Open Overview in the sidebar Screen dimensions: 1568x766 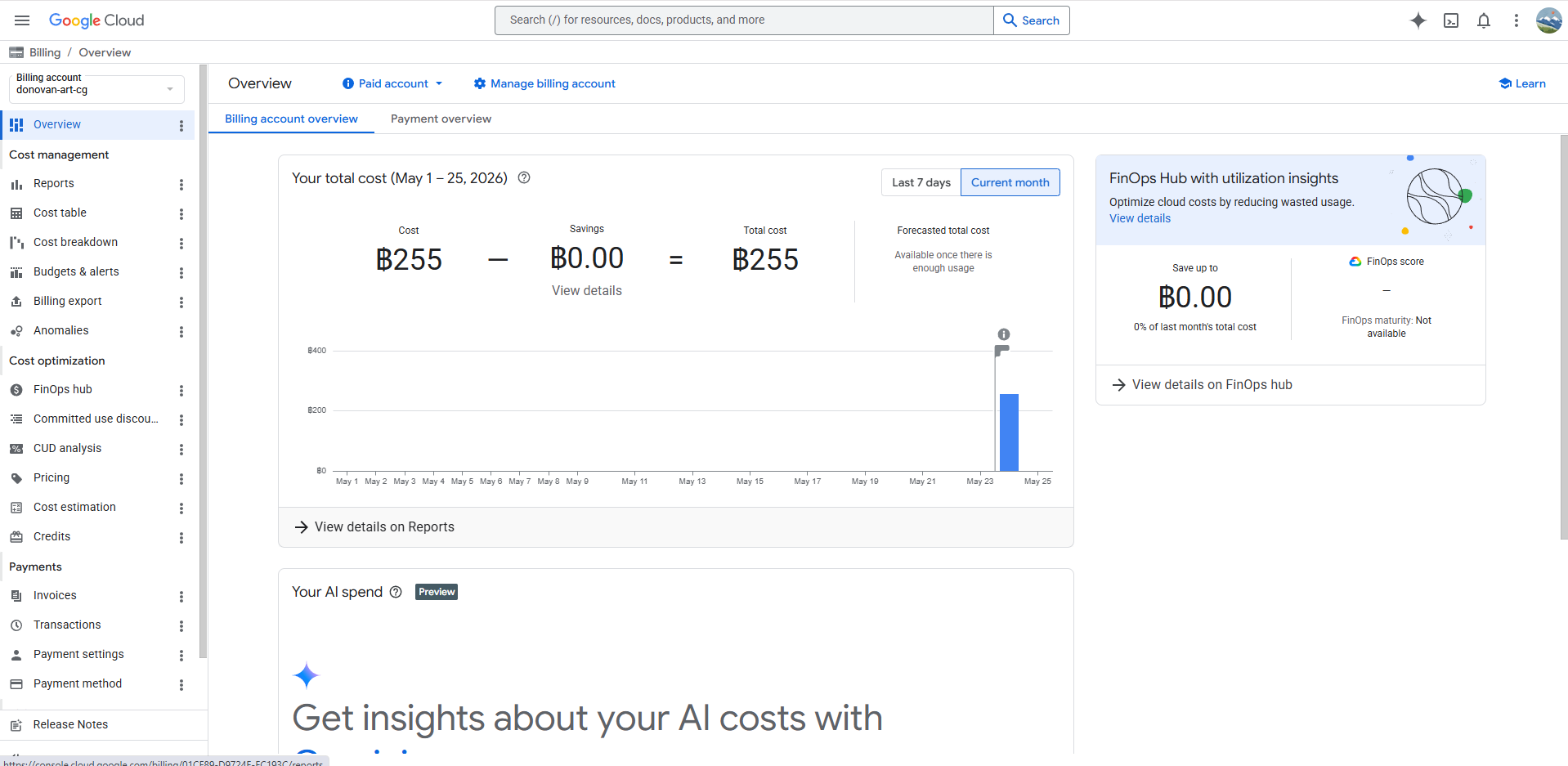coord(97,125)
